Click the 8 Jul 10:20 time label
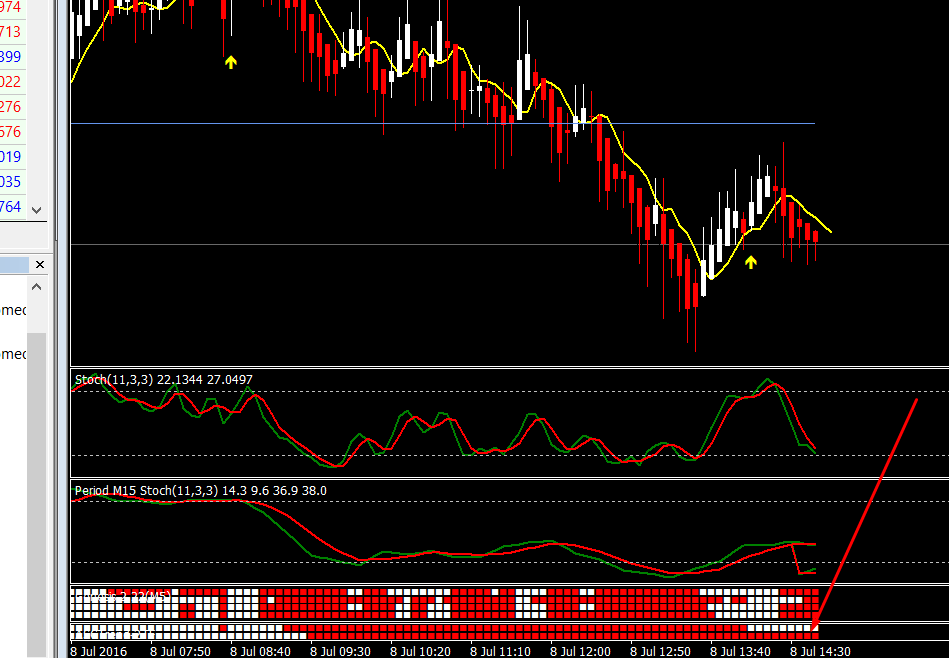The image size is (949, 658). 420,651
